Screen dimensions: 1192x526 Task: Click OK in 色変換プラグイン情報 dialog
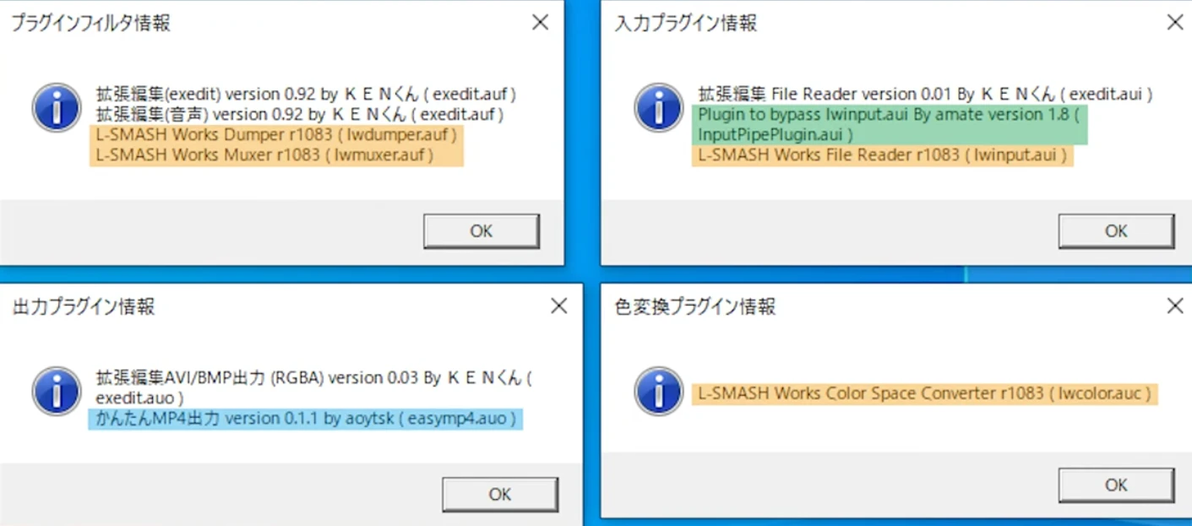coord(1116,485)
